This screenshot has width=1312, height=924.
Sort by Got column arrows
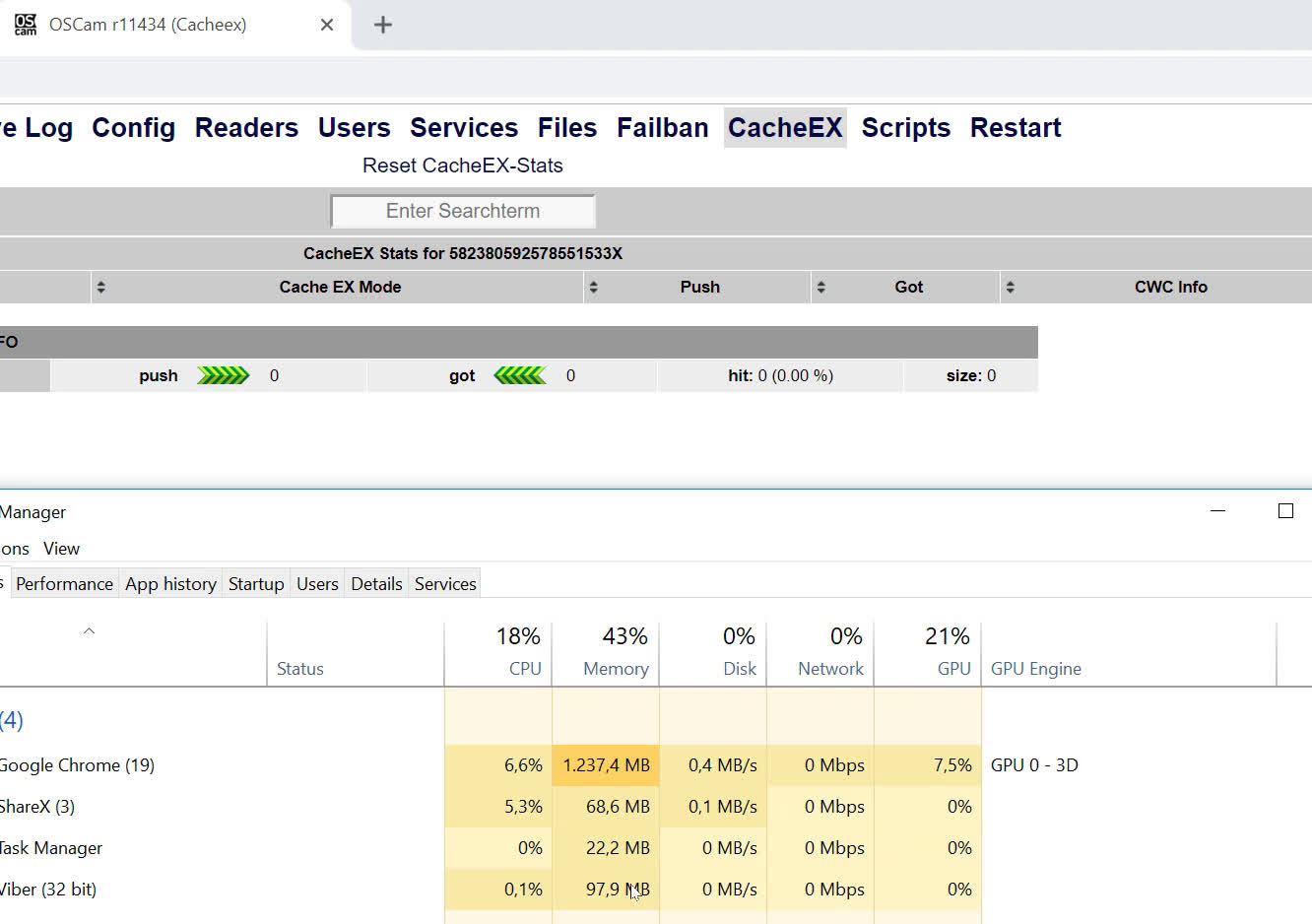click(x=820, y=287)
